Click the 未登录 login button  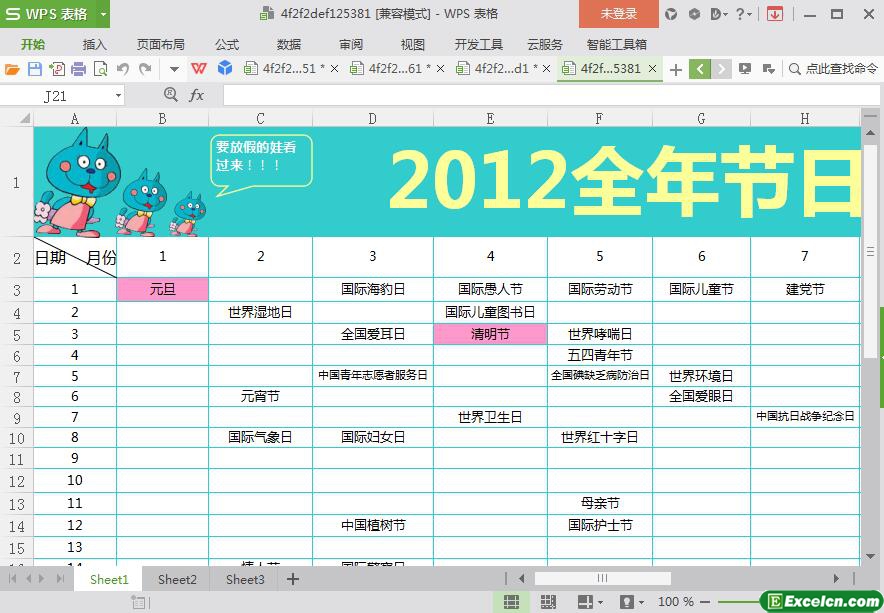click(x=618, y=14)
